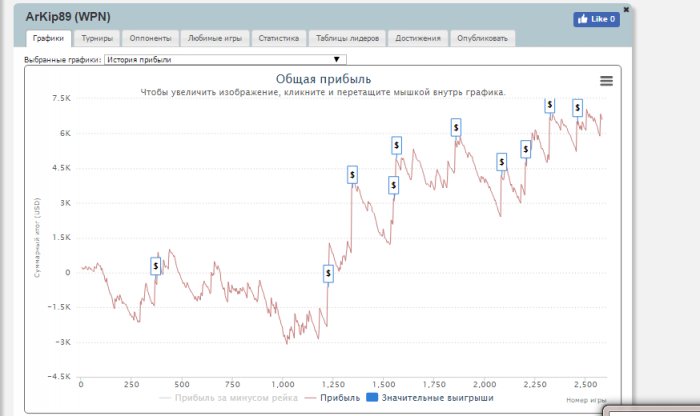Image resolution: width=700 pixels, height=416 pixels.
Task: Toggle Прибыль за минусом рейка legend series
Action: pyautogui.click(x=229, y=398)
